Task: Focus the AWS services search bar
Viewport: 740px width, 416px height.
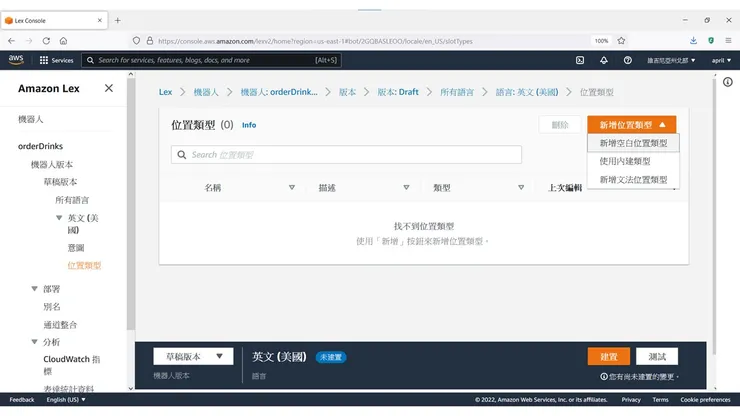Action: pos(211,60)
